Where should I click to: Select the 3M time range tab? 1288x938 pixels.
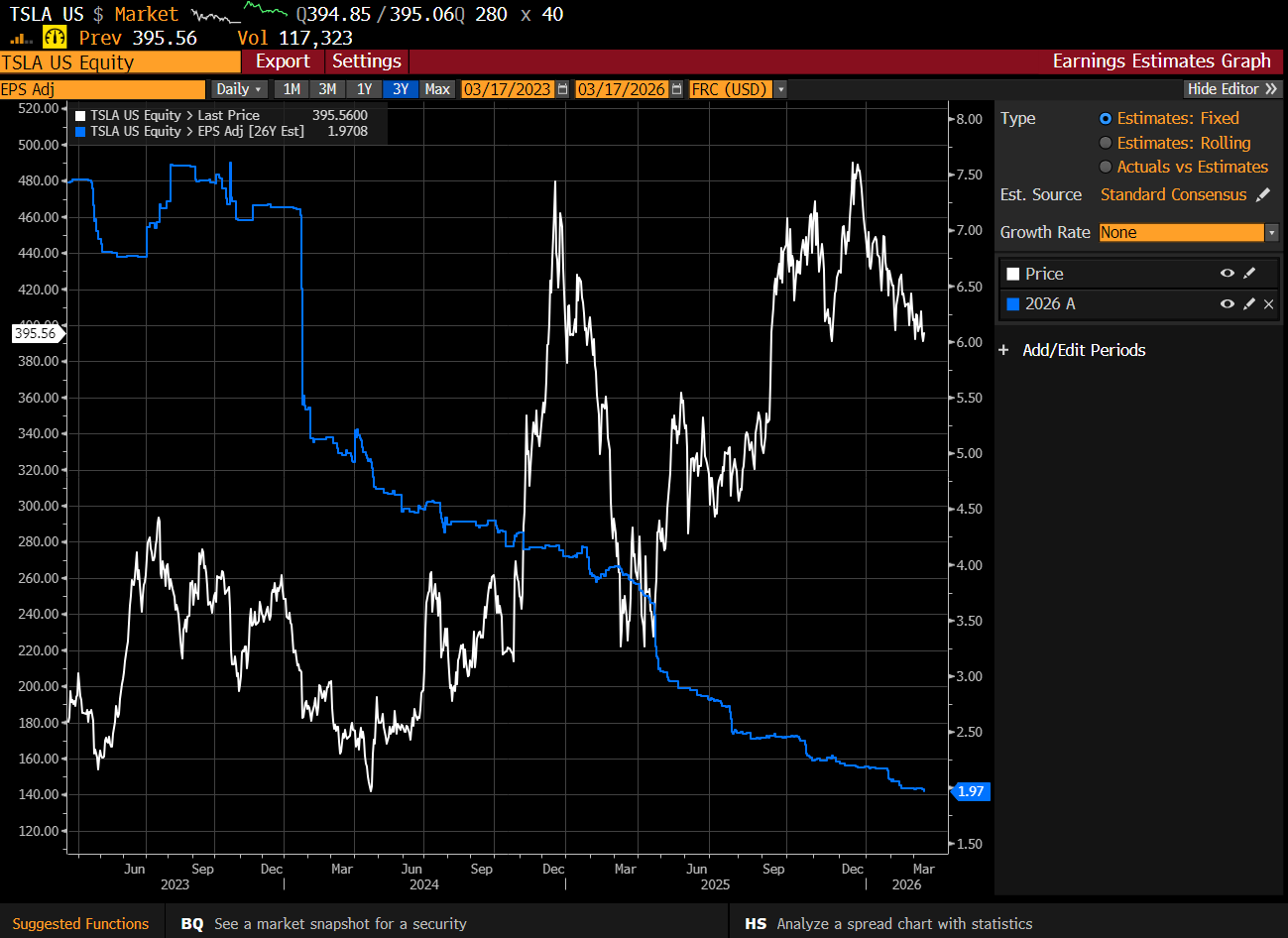(327, 89)
